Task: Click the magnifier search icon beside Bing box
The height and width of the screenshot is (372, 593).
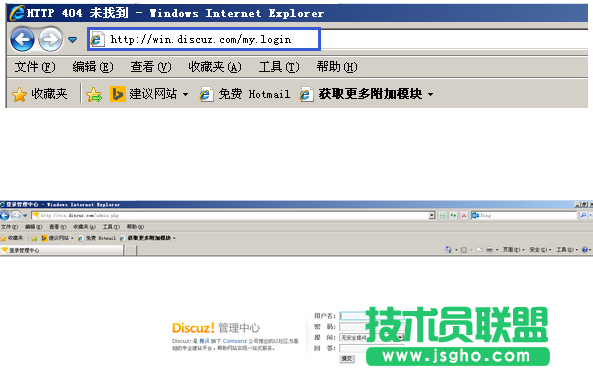Action: click(583, 215)
